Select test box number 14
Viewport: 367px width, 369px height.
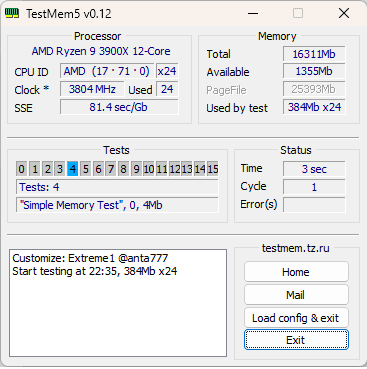tap(200, 169)
